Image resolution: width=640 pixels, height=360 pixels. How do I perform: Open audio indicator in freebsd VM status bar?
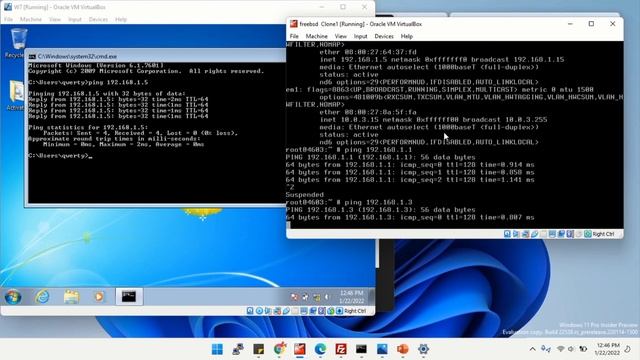coord(516,234)
